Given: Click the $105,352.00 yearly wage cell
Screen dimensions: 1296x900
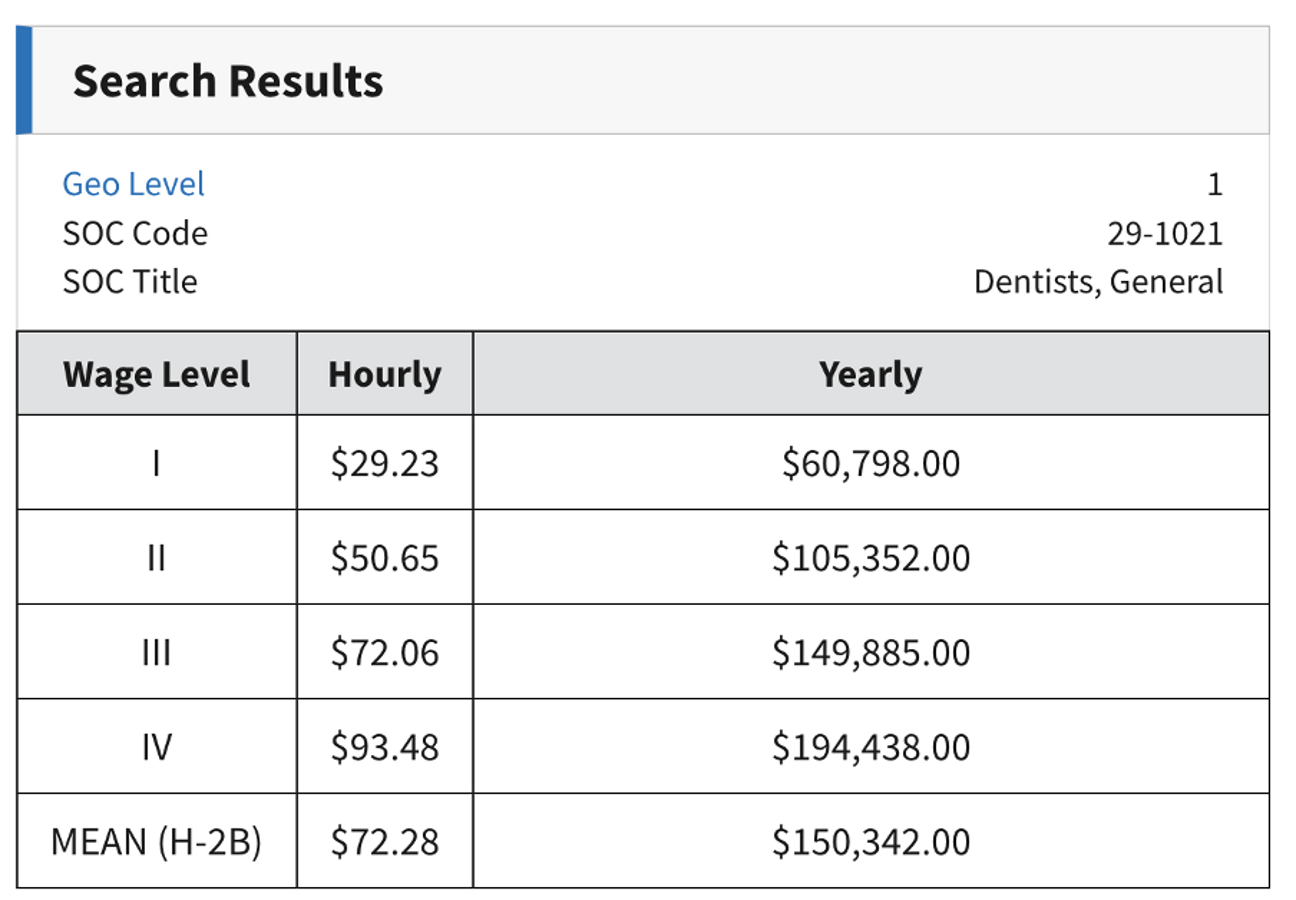Looking at the screenshot, I should (870, 557).
